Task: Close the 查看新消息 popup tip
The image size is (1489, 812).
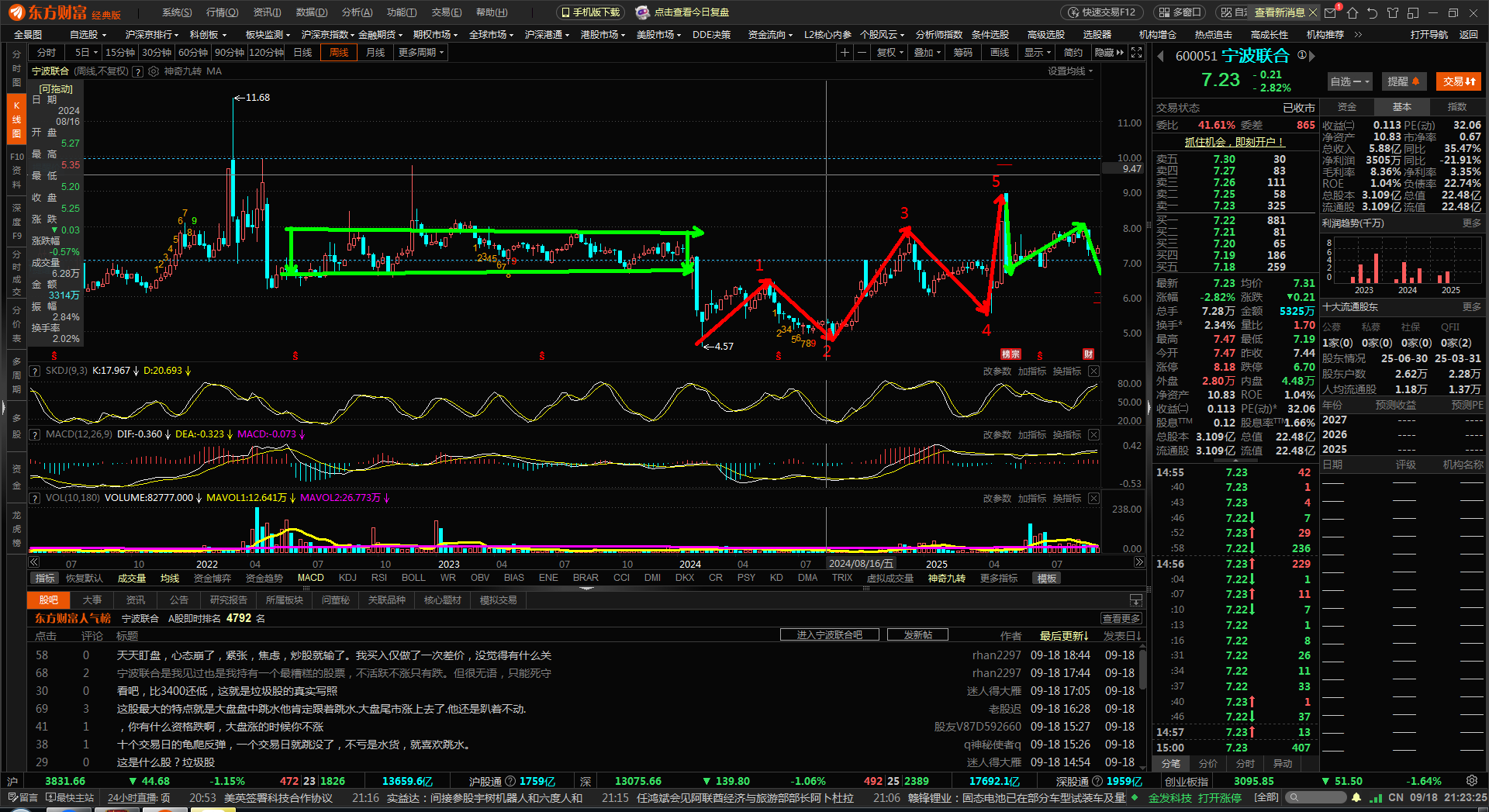Action: pos(1312,12)
